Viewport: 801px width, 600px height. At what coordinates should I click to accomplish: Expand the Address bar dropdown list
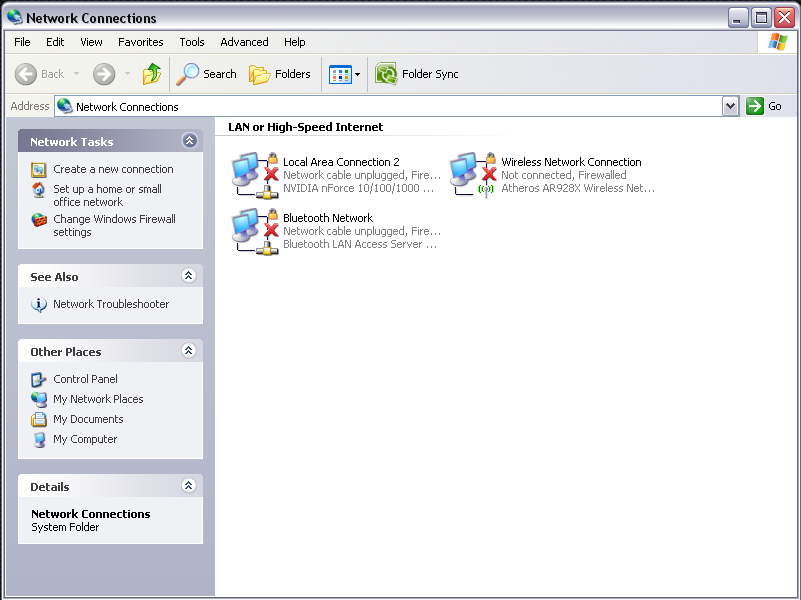point(731,106)
